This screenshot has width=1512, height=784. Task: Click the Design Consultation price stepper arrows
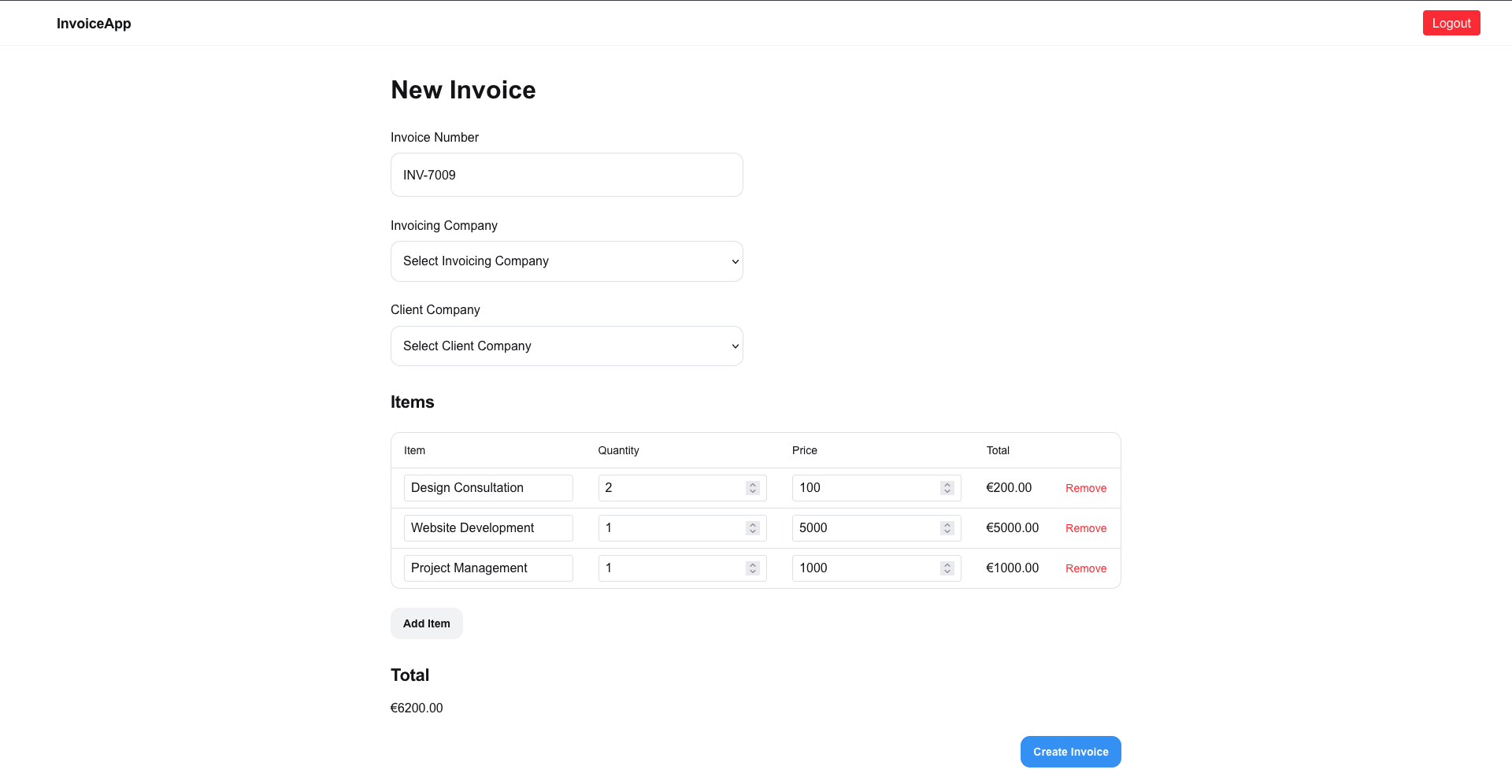point(947,488)
